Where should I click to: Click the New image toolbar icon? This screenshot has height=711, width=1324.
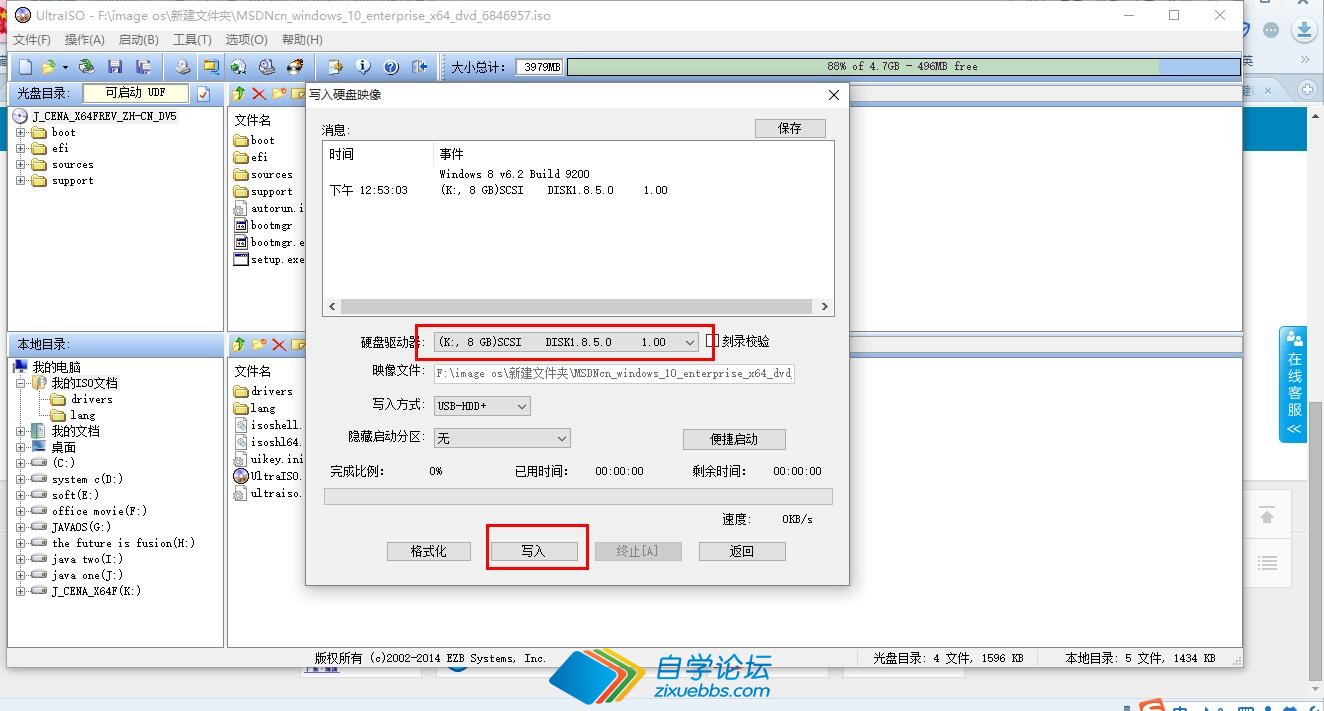[x=25, y=67]
